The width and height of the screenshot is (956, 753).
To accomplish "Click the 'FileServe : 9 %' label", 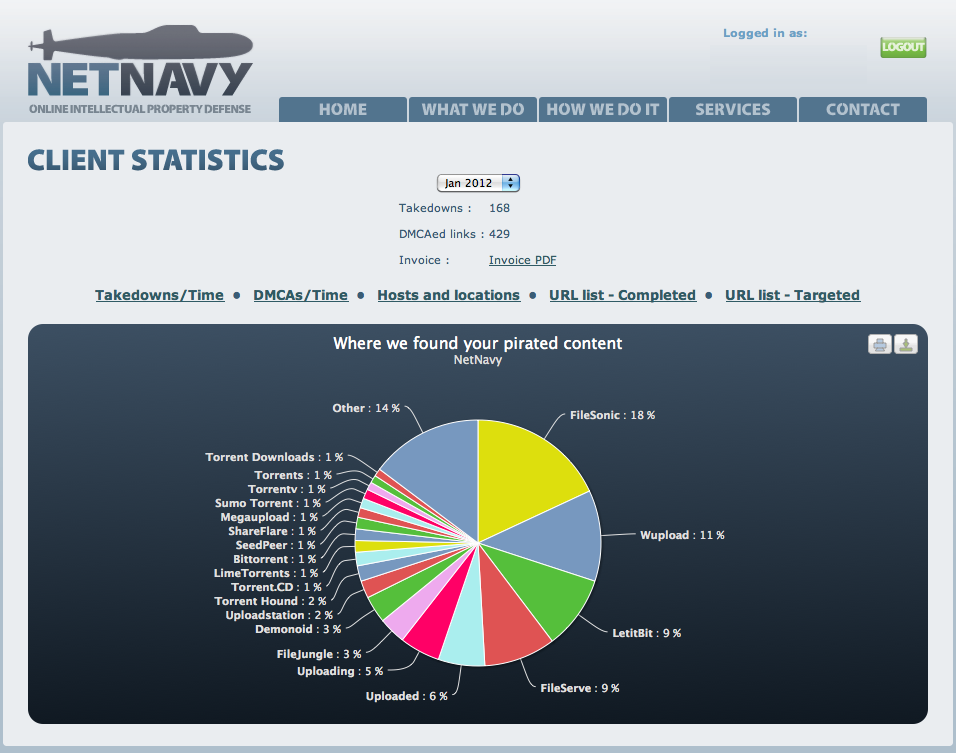I will 580,688.
